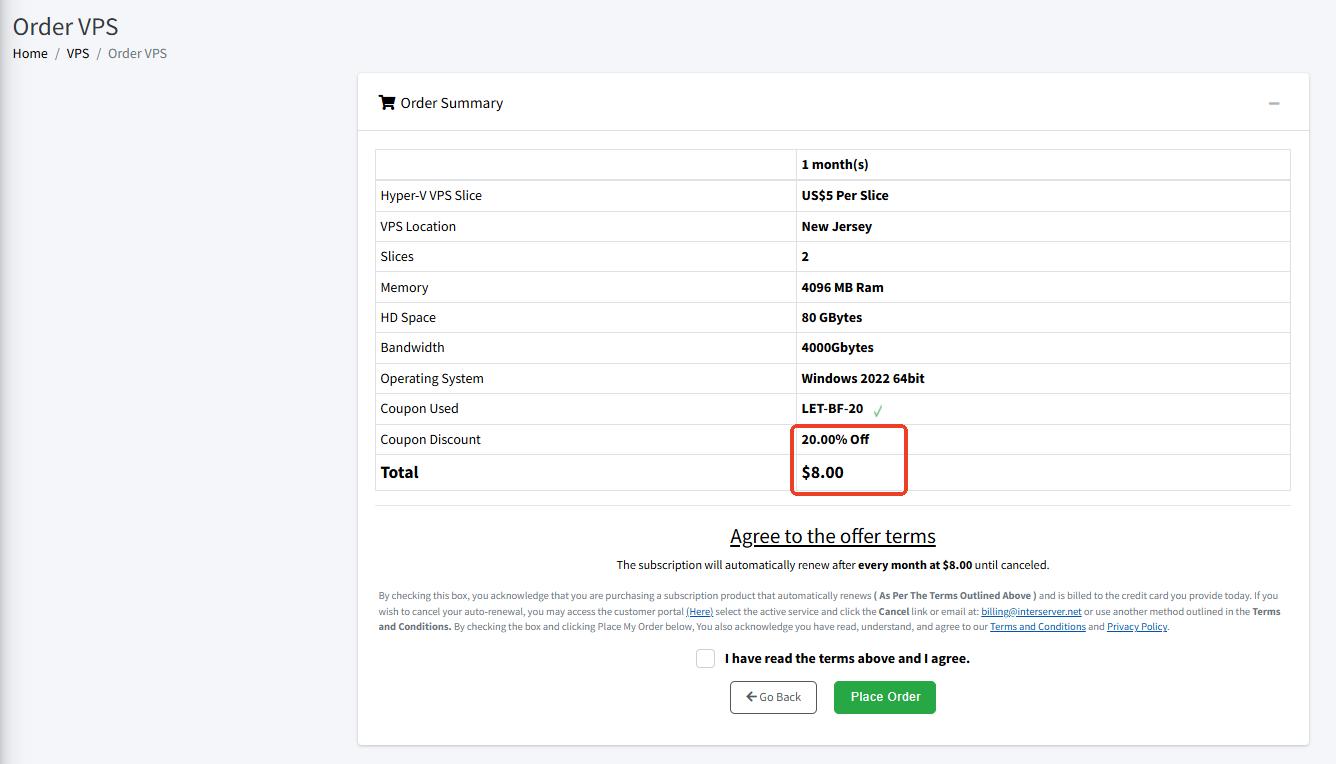Open the Terms and Conditions link
The height and width of the screenshot is (764, 1336).
tap(1037, 627)
